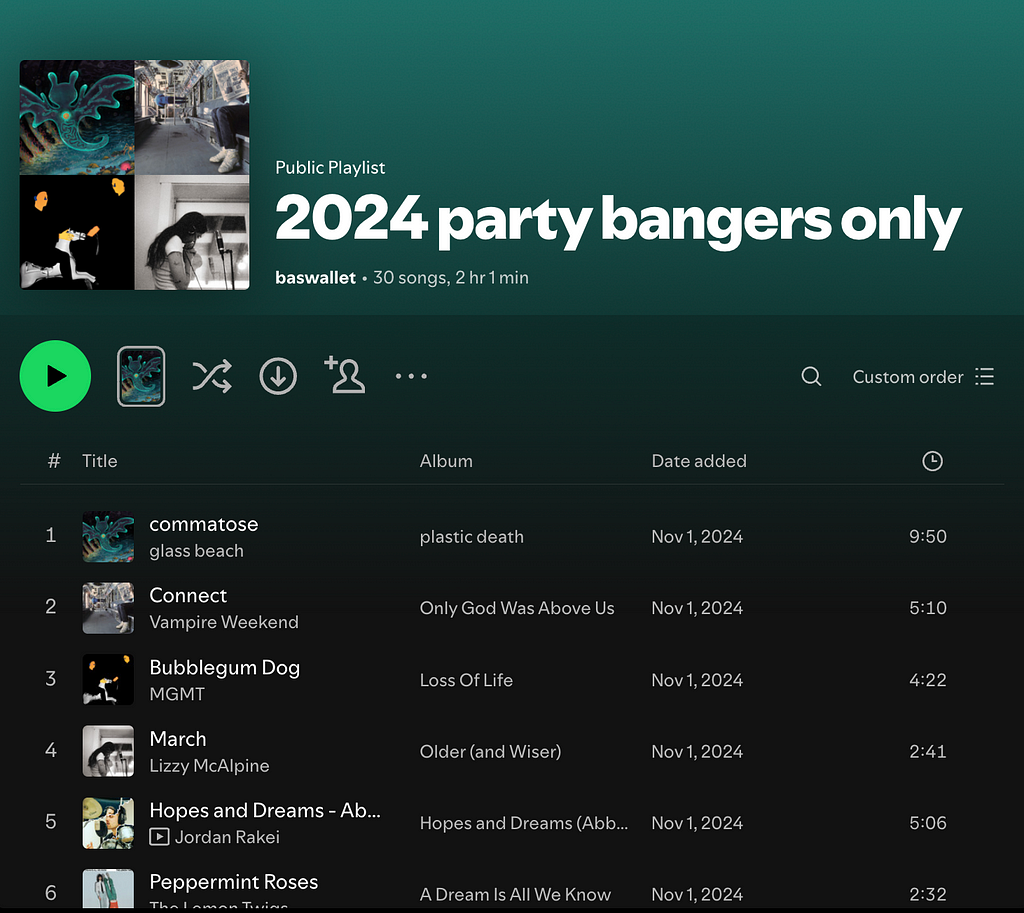Click the Connect album artwork thumbnail

point(108,608)
